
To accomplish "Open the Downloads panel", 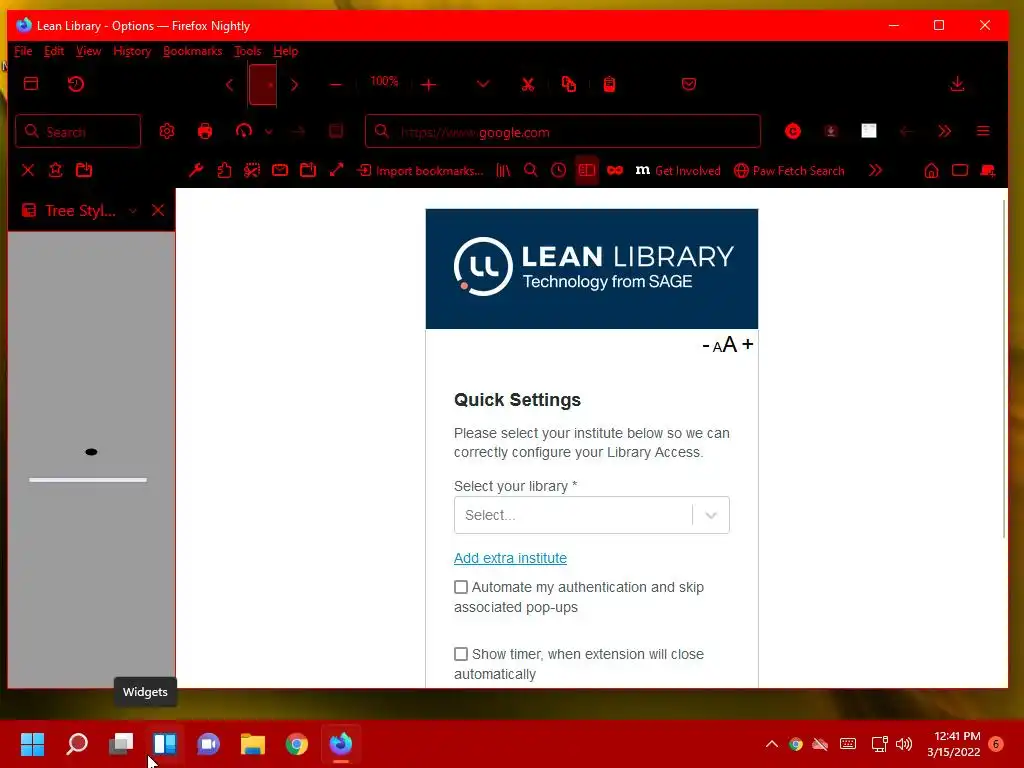I will point(957,84).
